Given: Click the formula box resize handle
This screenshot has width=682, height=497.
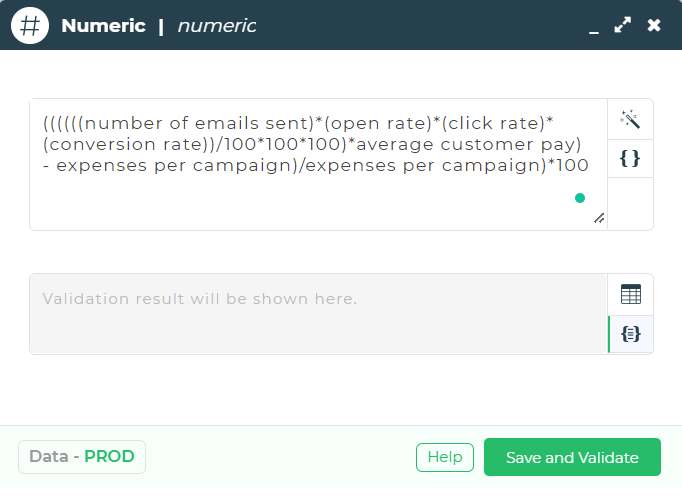Looking at the screenshot, I should (599, 218).
